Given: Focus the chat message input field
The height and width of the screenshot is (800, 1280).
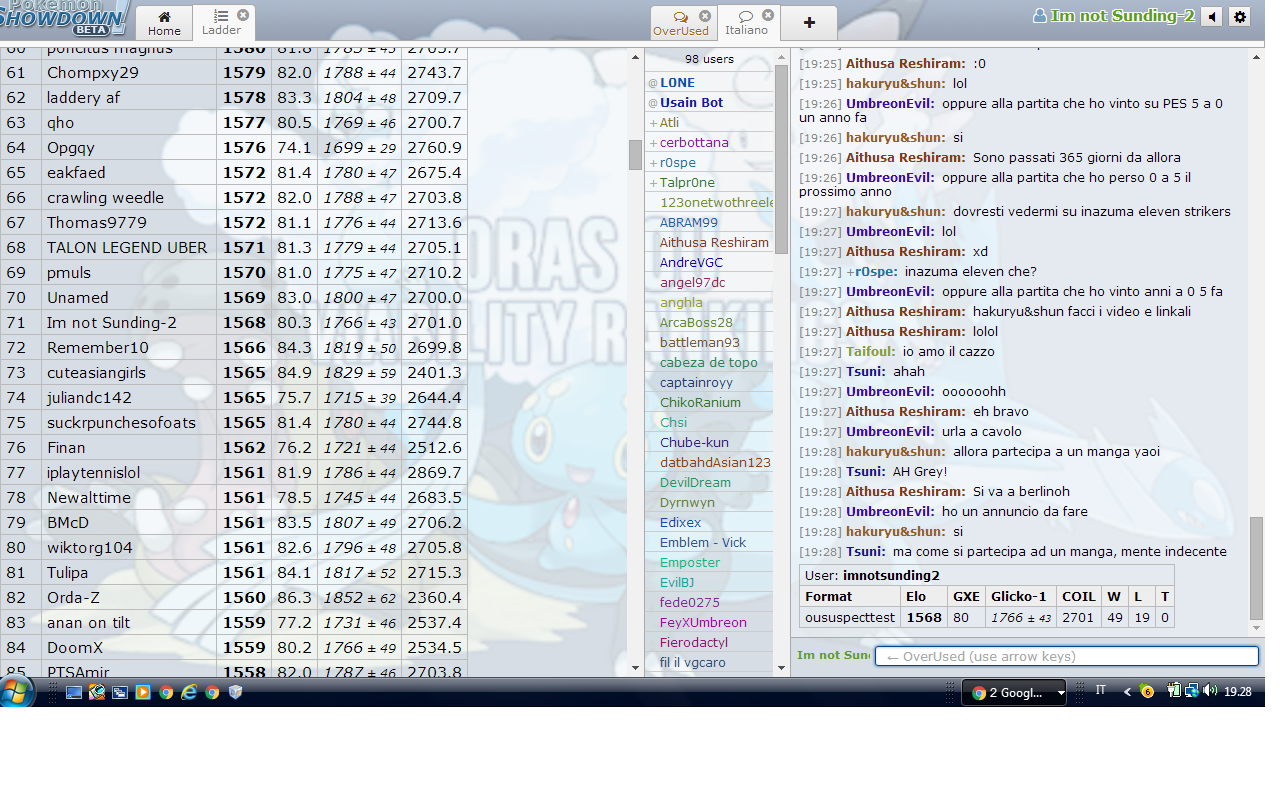Looking at the screenshot, I should (x=1066, y=656).
